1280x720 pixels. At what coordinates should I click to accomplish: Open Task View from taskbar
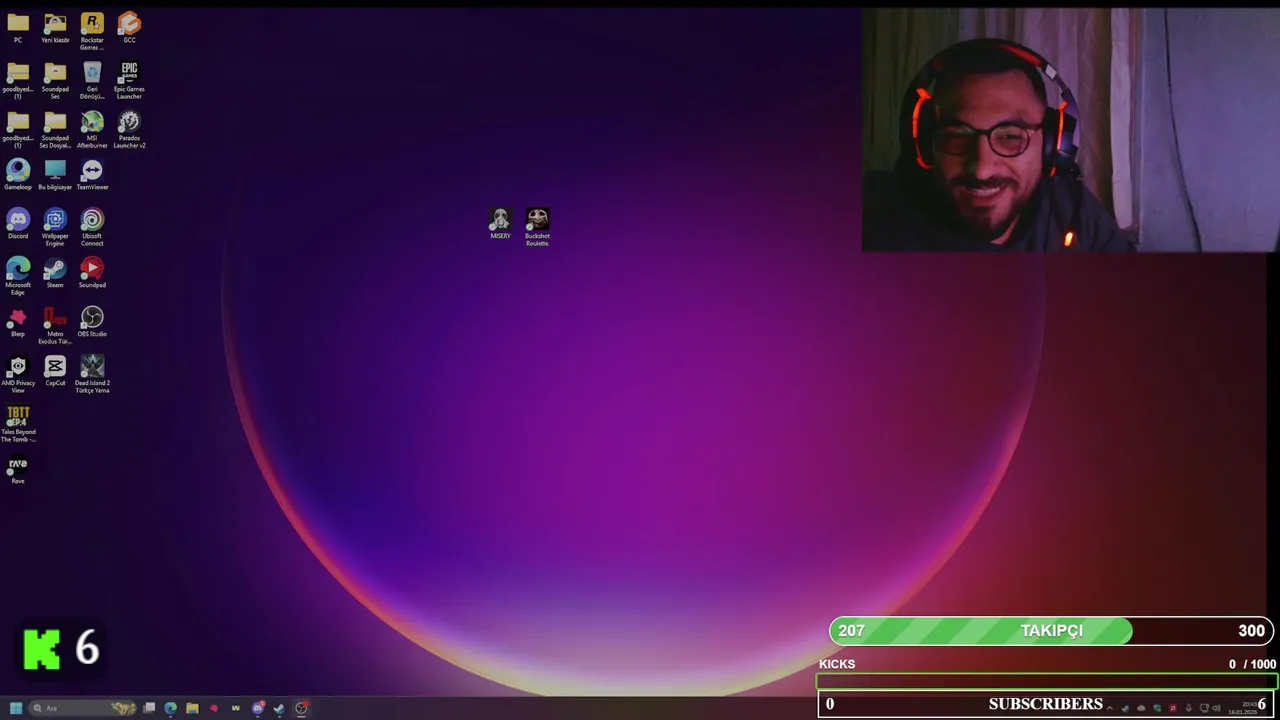click(x=149, y=708)
